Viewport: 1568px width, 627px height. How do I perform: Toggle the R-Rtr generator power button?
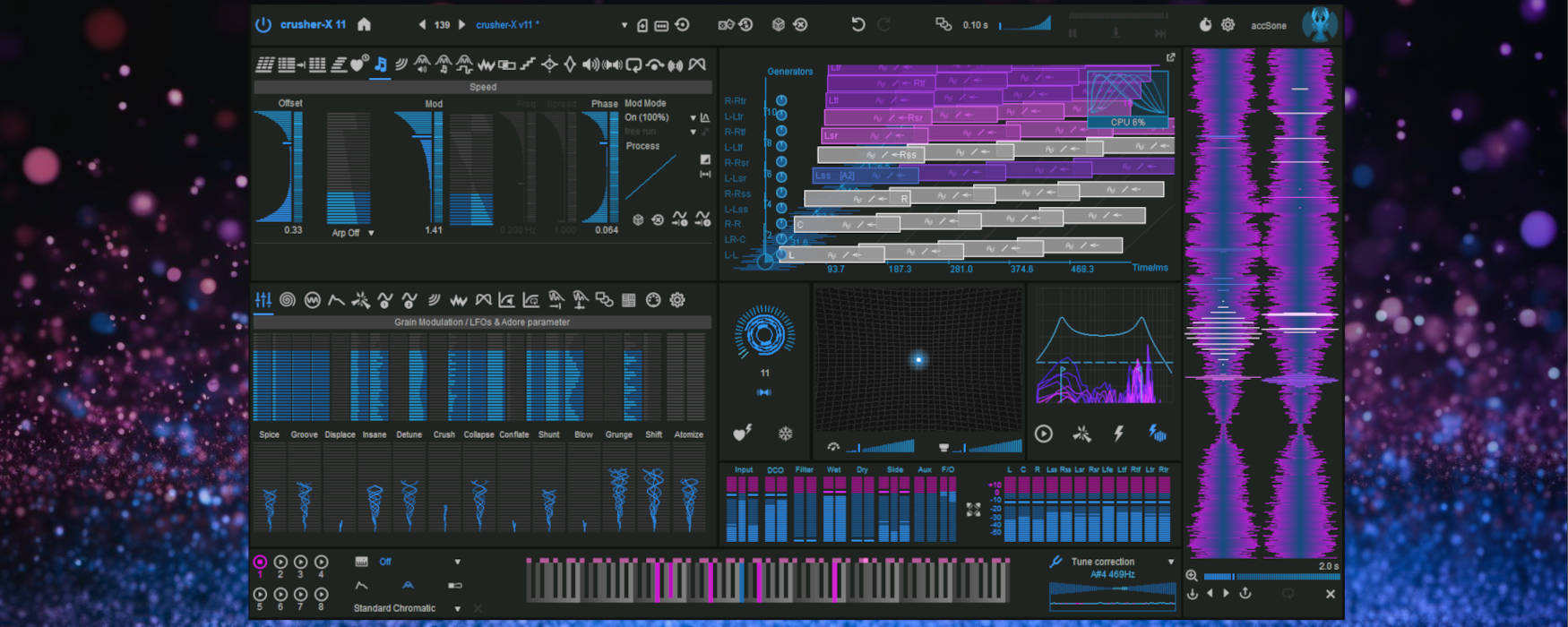[781, 100]
